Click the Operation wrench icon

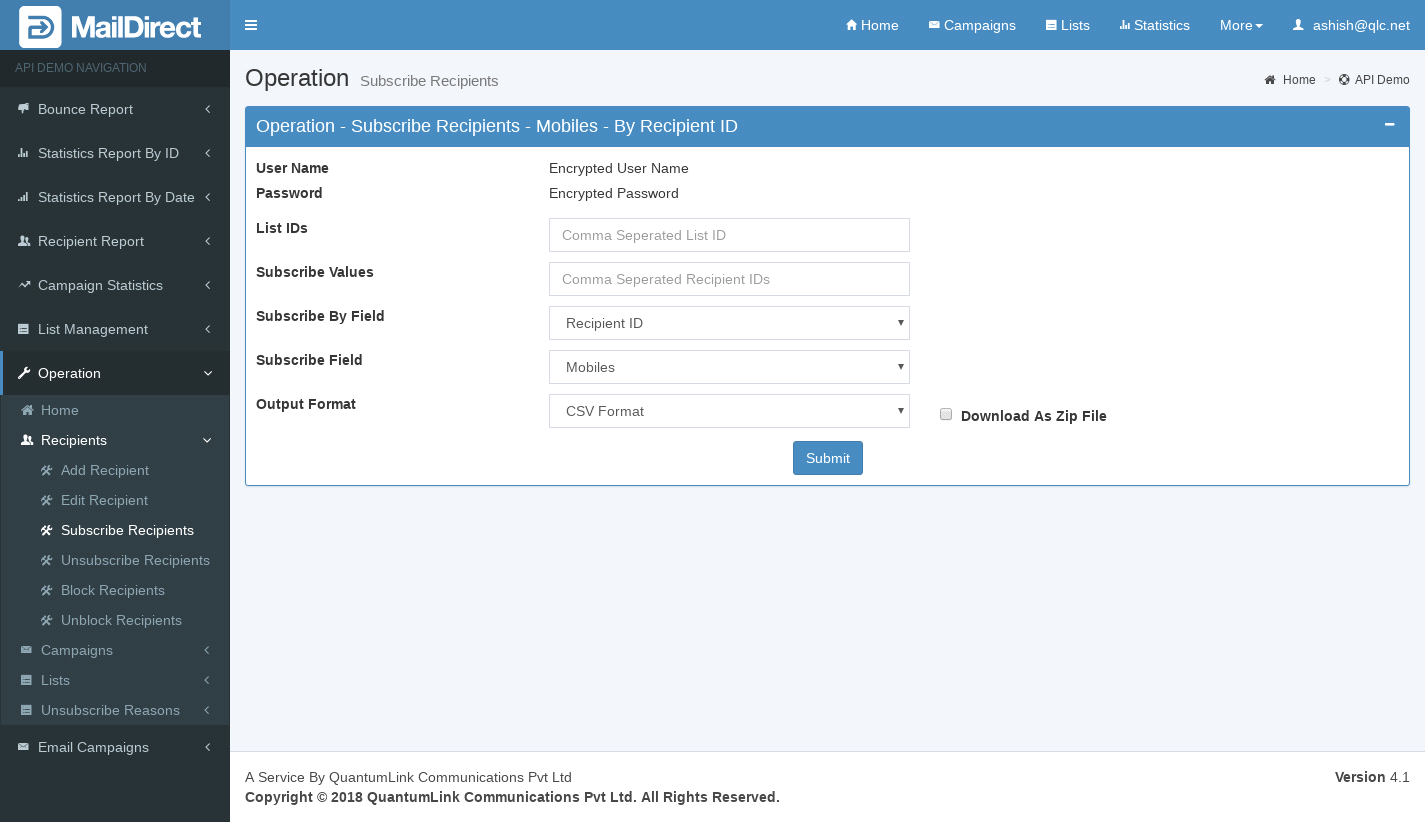(23, 373)
